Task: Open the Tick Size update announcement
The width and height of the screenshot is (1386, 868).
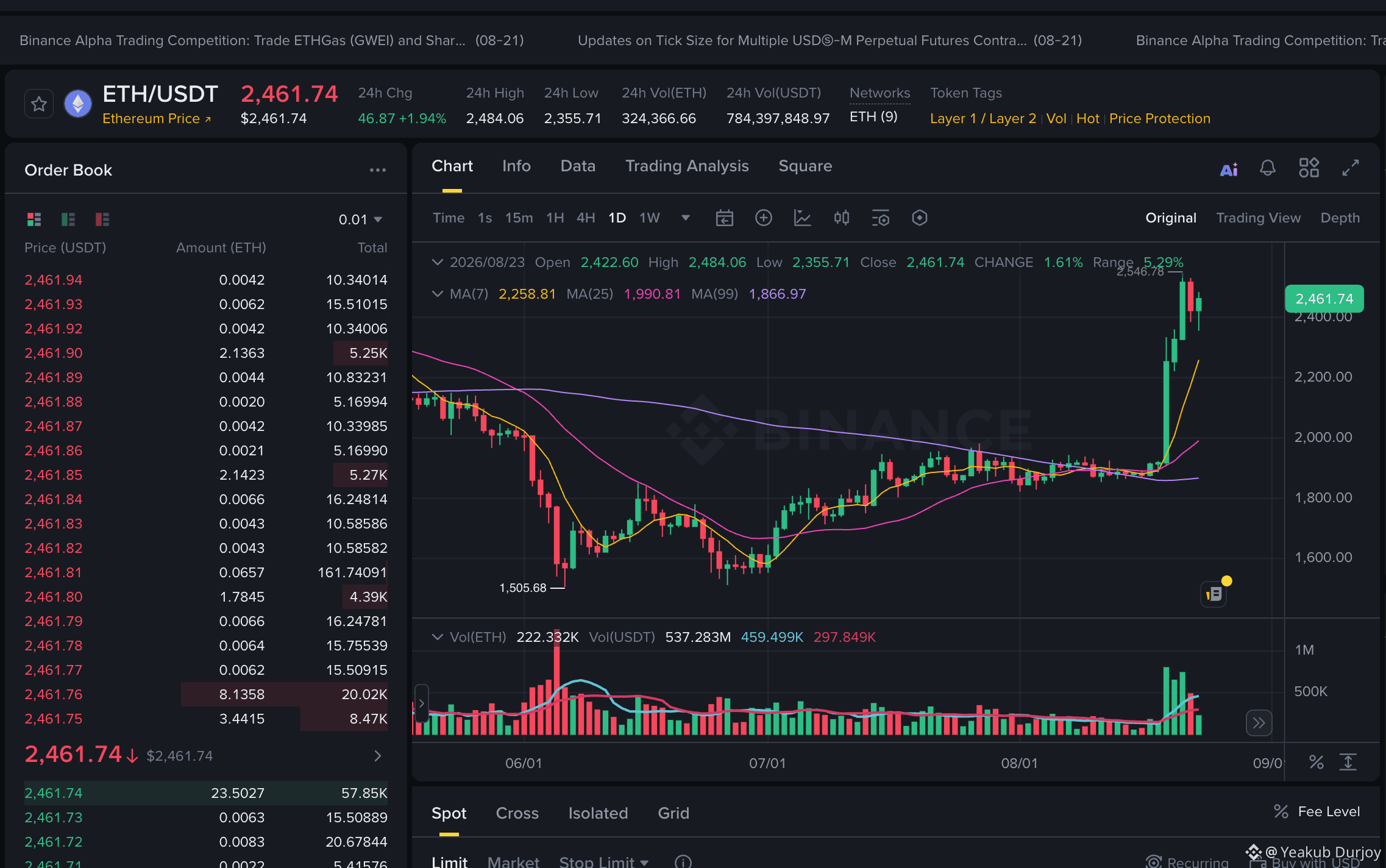Action: pyautogui.click(x=830, y=40)
